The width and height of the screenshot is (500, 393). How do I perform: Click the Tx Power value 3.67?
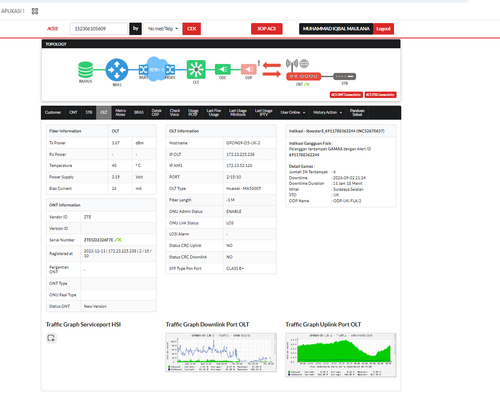(x=116, y=143)
